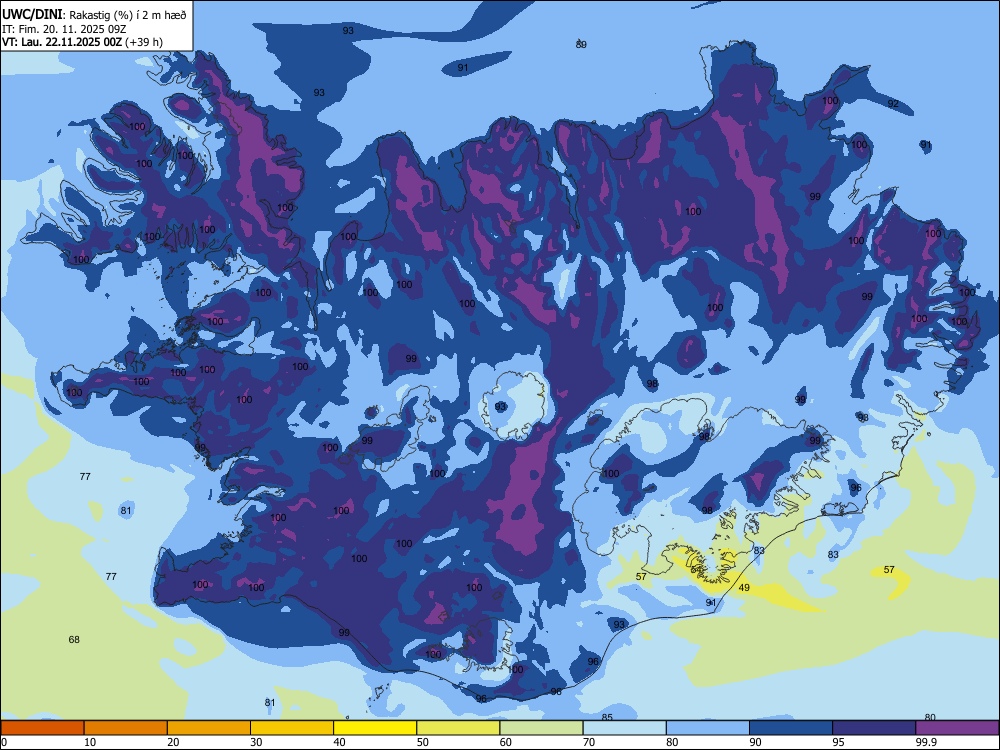Image resolution: width=1000 pixels, height=750 pixels.
Task: Click the 'VT: Lau. 22.11.2025 00Z' valid time
Action: click(x=62, y=42)
